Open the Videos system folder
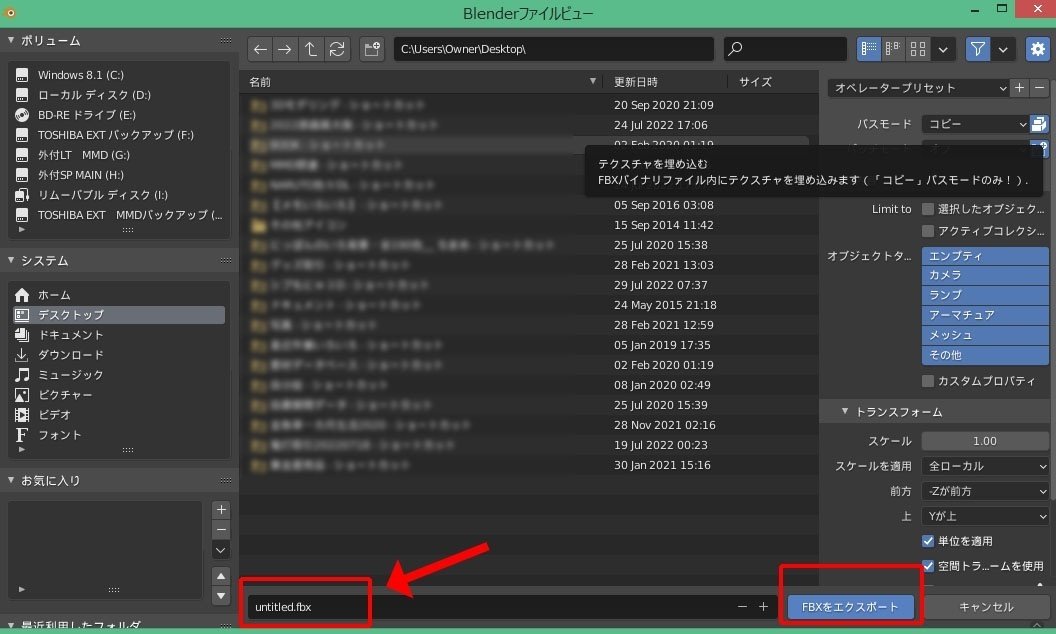Screen dimensions: 1056x634 point(119,415)
